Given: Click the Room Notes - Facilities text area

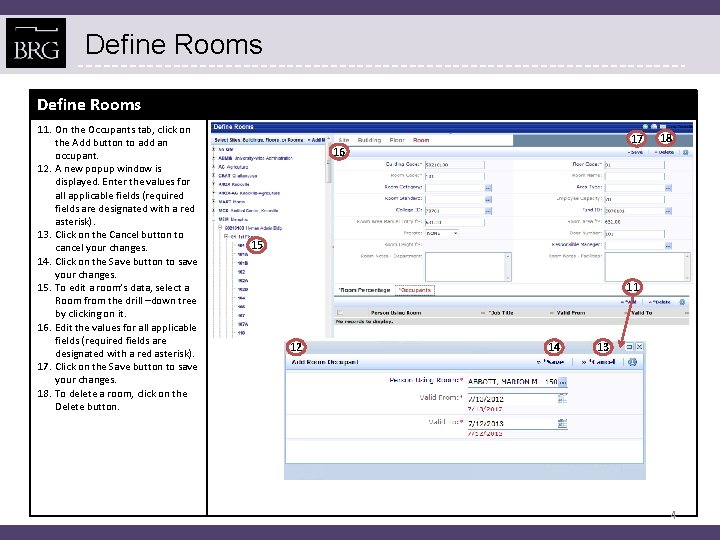Looking at the screenshot, I should (x=647, y=267).
